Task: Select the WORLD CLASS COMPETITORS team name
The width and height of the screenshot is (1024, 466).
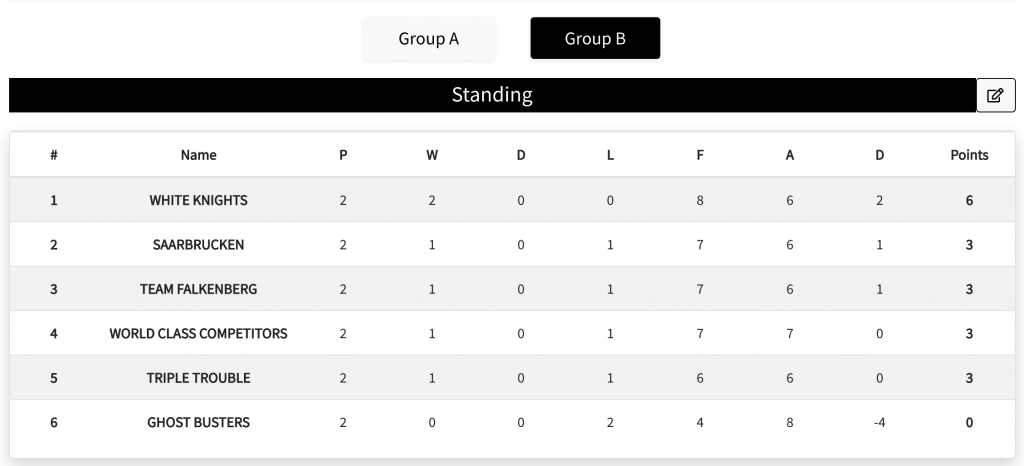Action: coord(199,334)
